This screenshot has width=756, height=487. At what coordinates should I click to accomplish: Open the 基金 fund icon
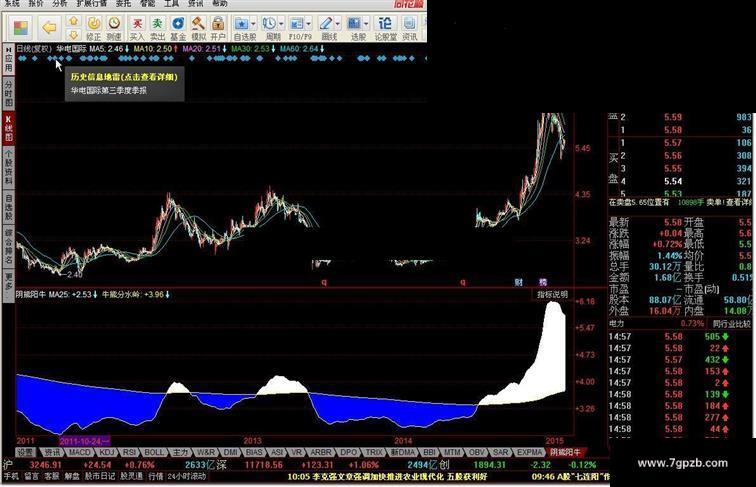(178, 28)
